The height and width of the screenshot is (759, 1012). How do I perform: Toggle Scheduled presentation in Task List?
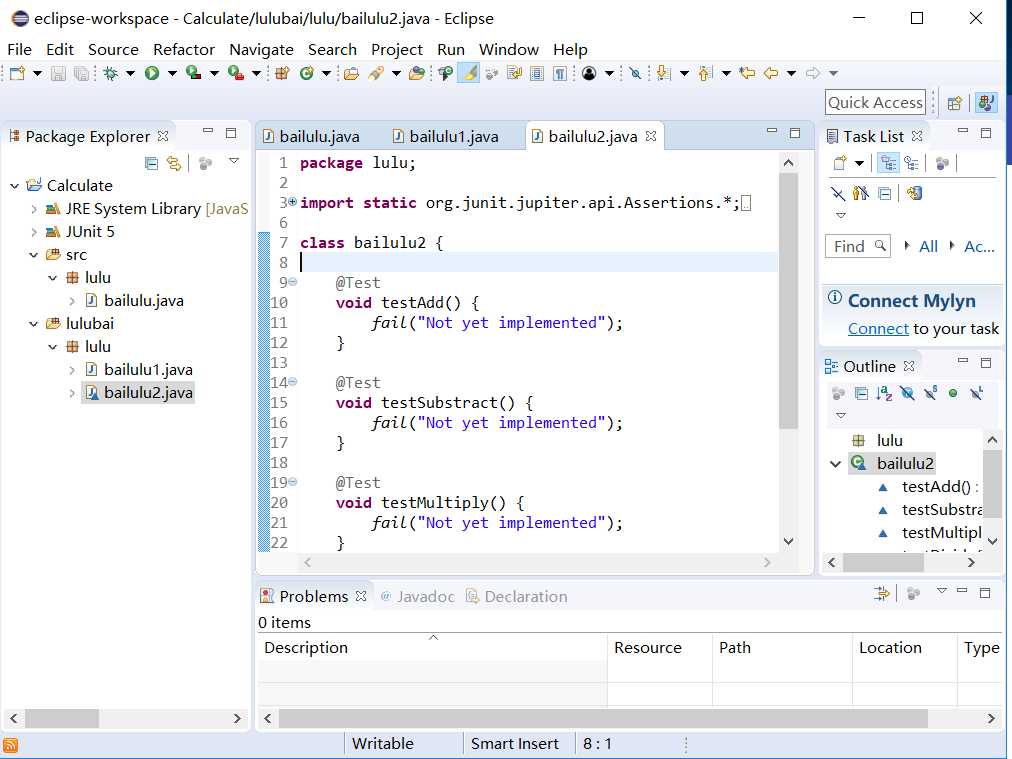tap(911, 163)
